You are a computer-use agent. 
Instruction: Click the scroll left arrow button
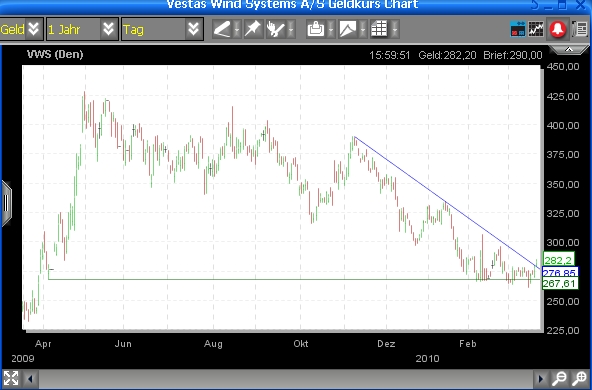[x=30, y=378]
